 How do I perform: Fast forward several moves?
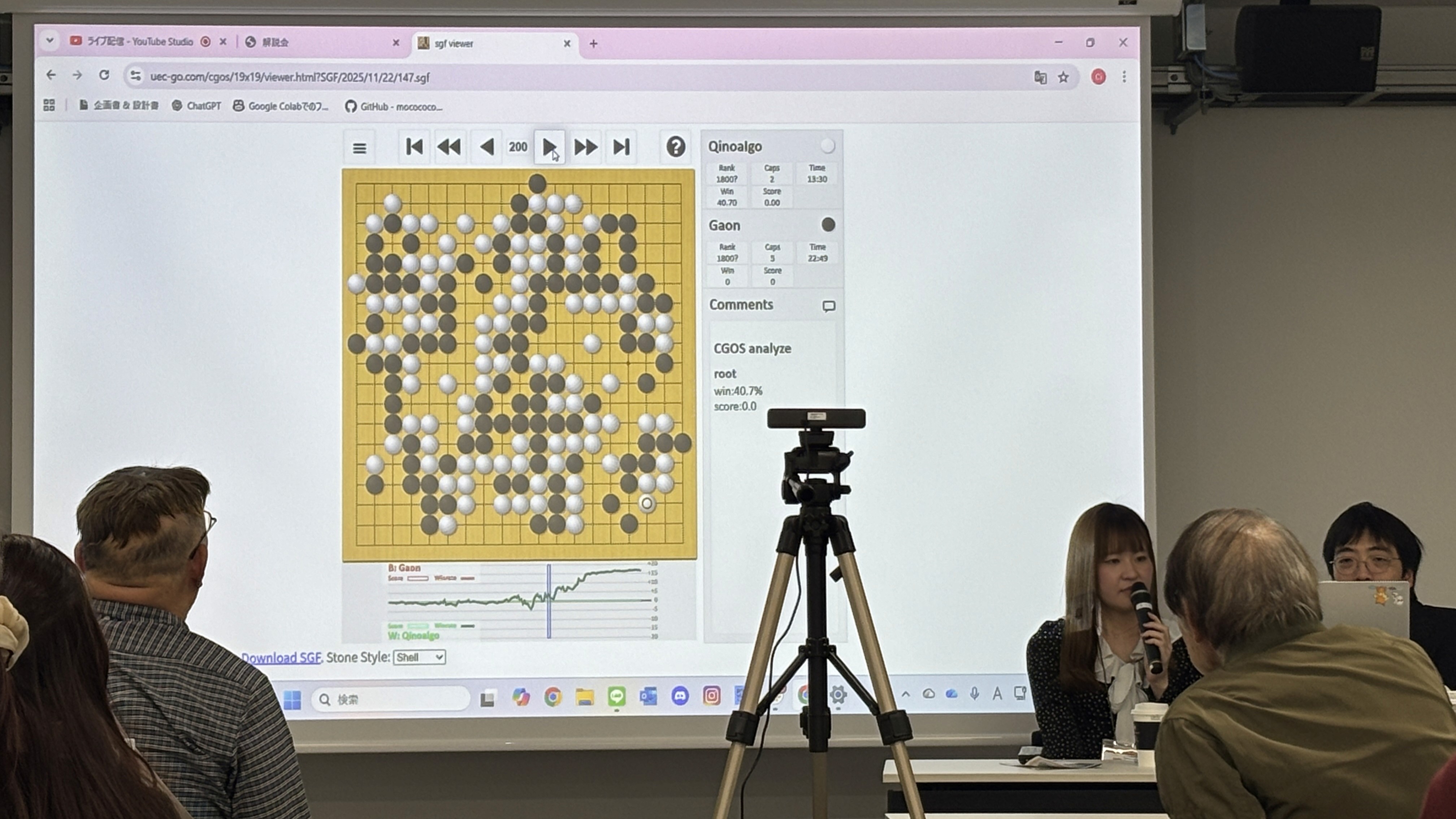(x=586, y=148)
